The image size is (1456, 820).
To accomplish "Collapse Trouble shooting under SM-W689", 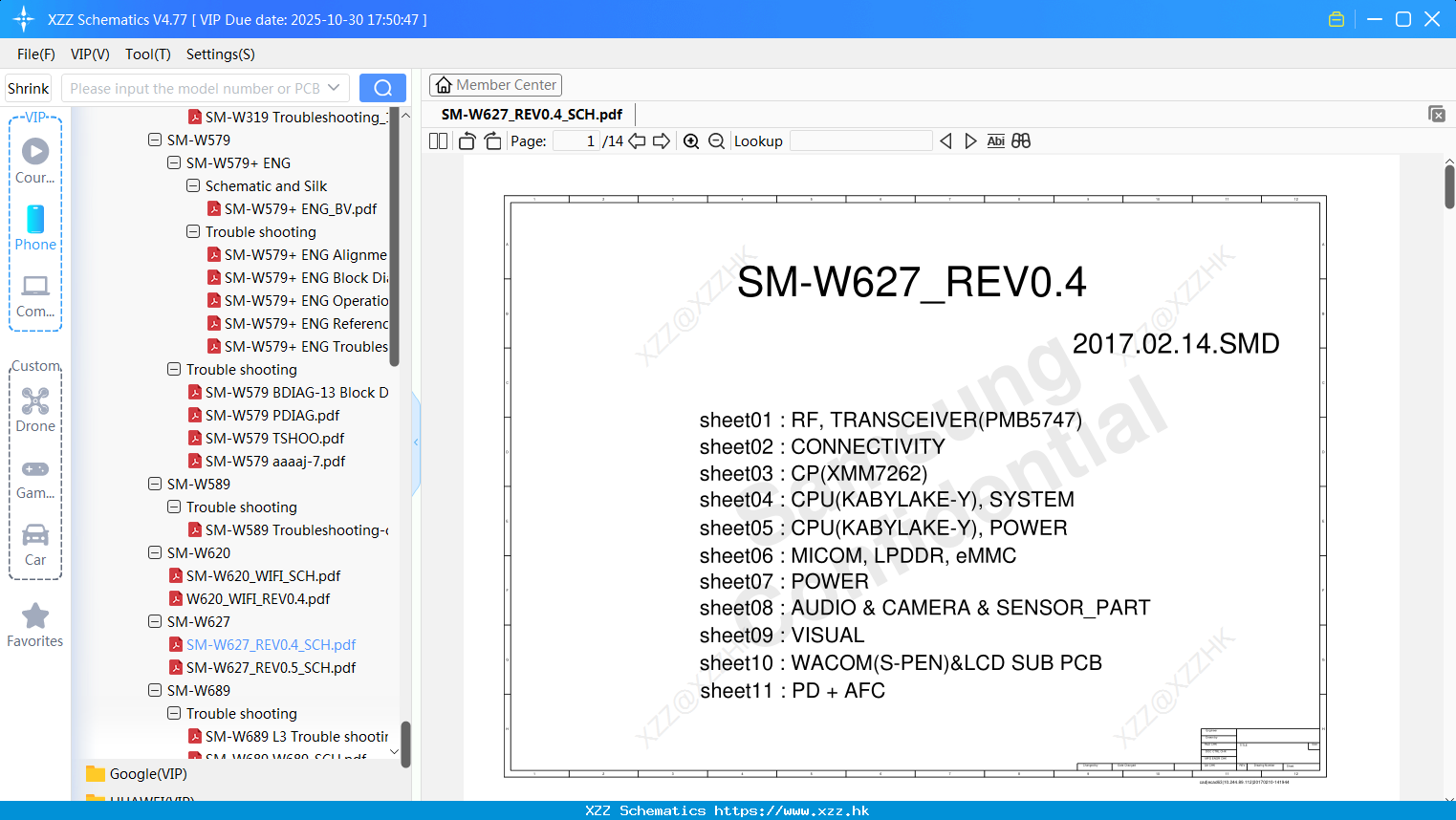I will point(174,713).
